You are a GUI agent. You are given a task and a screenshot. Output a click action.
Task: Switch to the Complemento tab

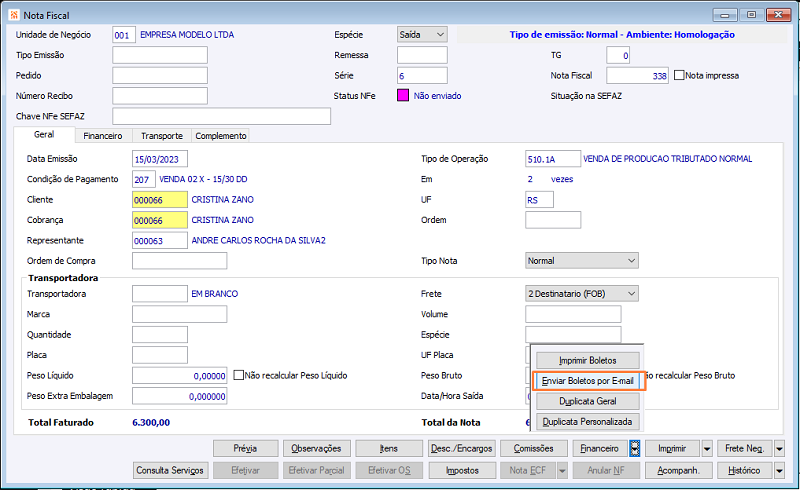221,136
